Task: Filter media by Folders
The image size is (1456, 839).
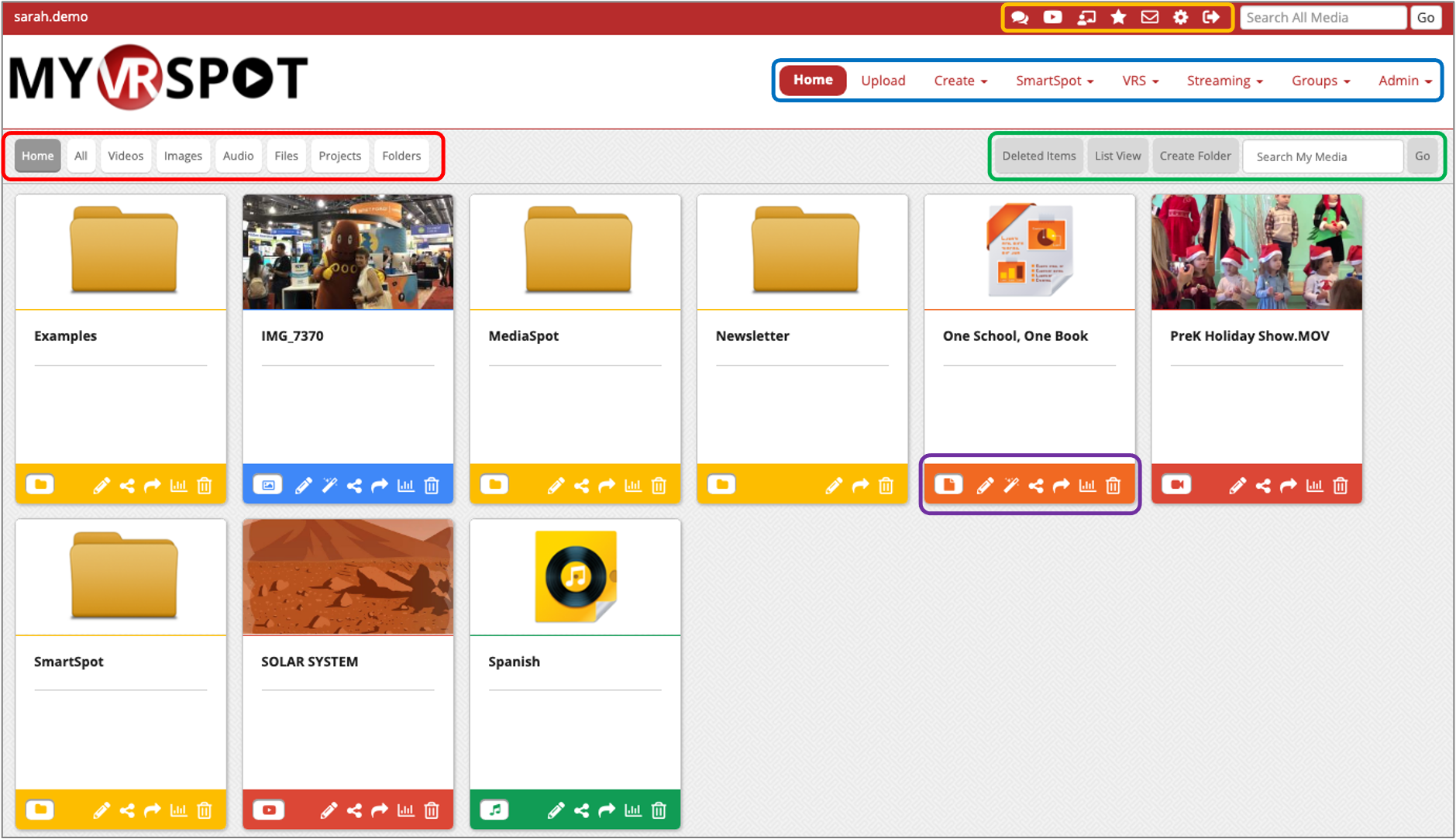Action: [x=401, y=156]
